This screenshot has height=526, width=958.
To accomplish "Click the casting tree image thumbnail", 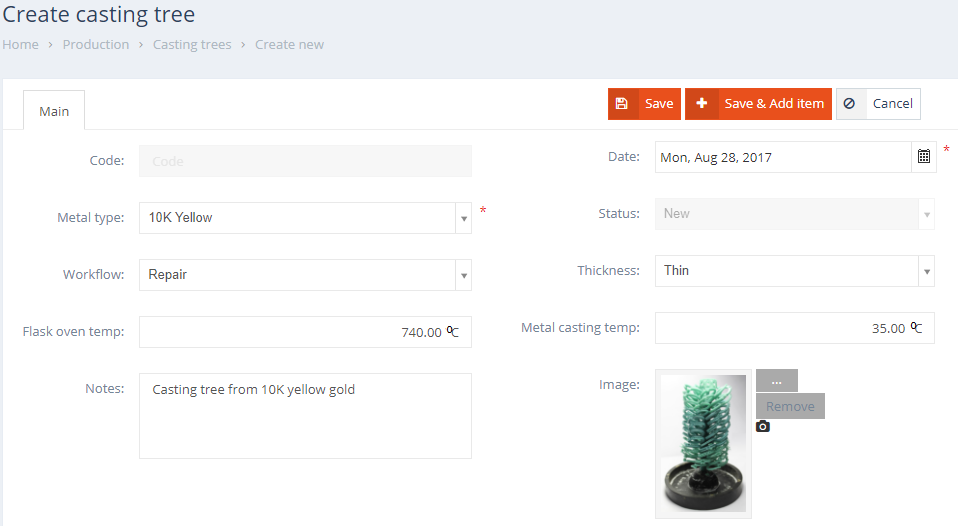I will [x=703, y=443].
